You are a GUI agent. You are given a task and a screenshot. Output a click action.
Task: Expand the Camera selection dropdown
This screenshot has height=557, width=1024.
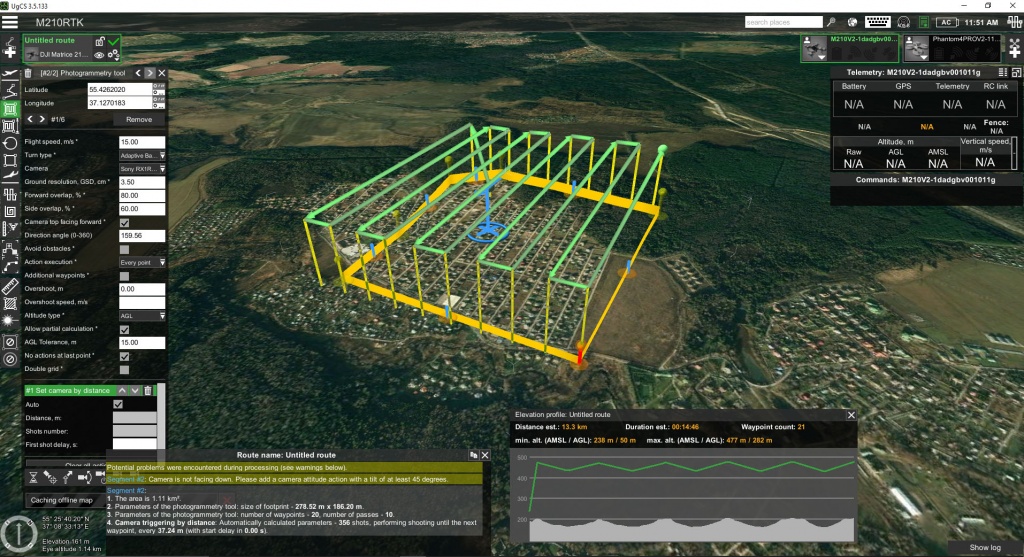pyautogui.click(x=142, y=169)
